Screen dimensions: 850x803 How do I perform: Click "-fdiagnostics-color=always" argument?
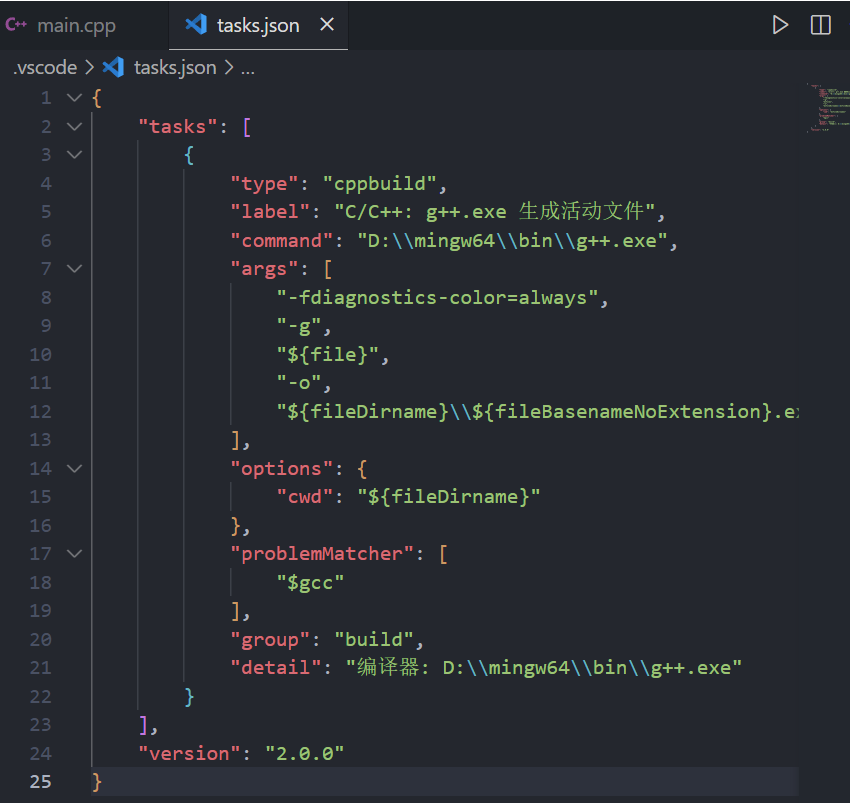(x=437, y=298)
